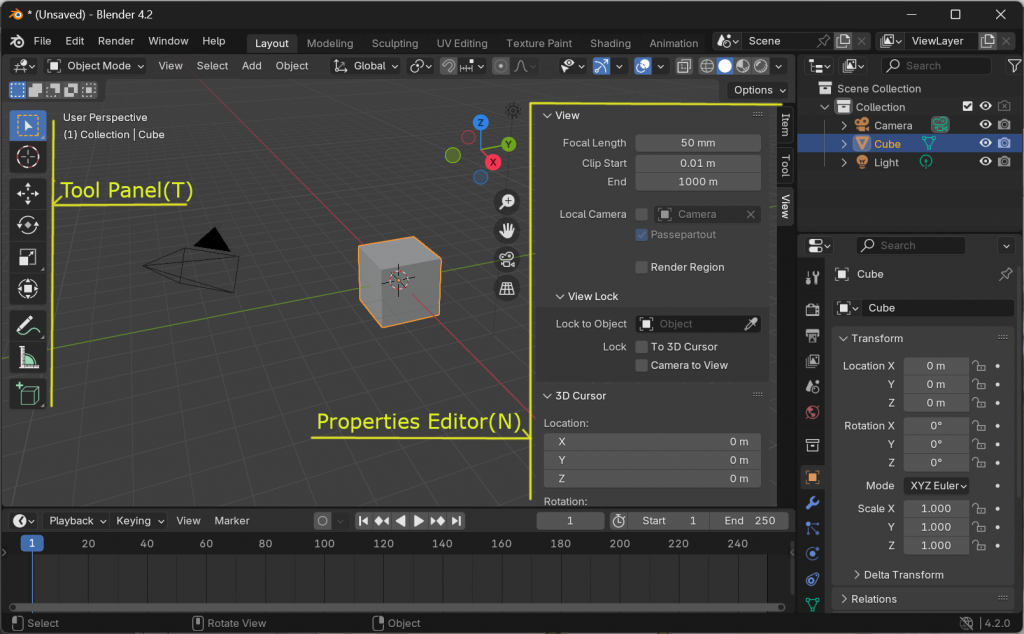Image resolution: width=1024 pixels, height=634 pixels.
Task: Switch to the Modeling workspace tab
Action: point(330,43)
